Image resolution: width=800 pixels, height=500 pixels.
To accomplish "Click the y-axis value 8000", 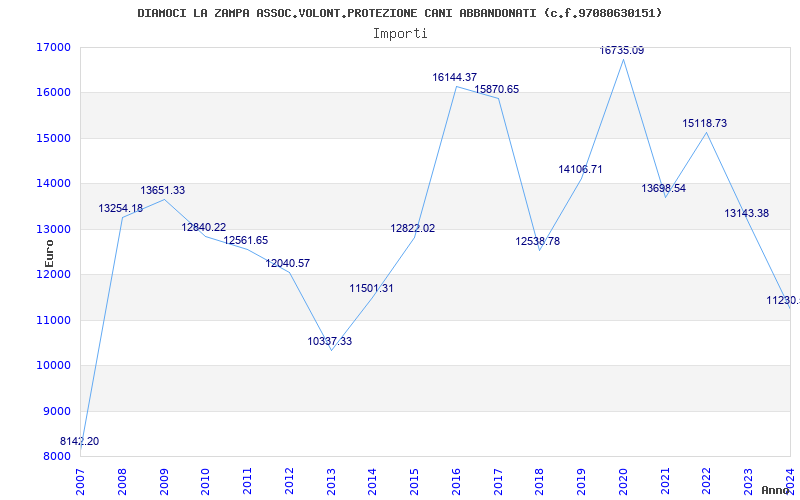I will 56,457.
